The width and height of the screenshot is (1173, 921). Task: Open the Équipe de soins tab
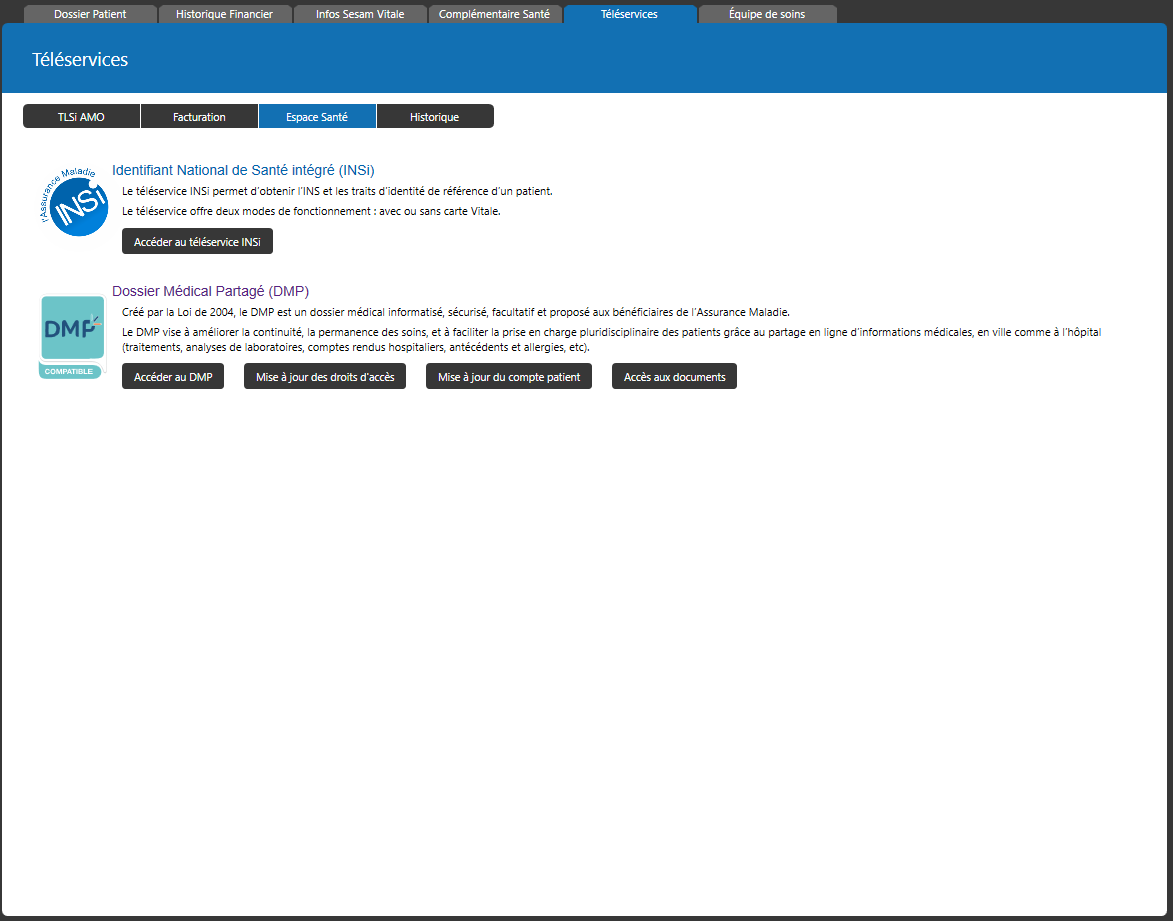(x=766, y=14)
